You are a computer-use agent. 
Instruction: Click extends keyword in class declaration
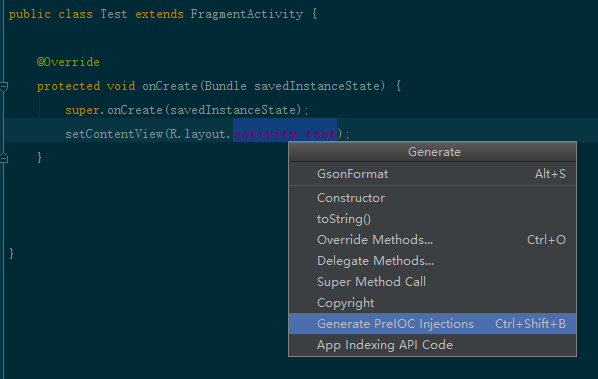coord(159,14)
